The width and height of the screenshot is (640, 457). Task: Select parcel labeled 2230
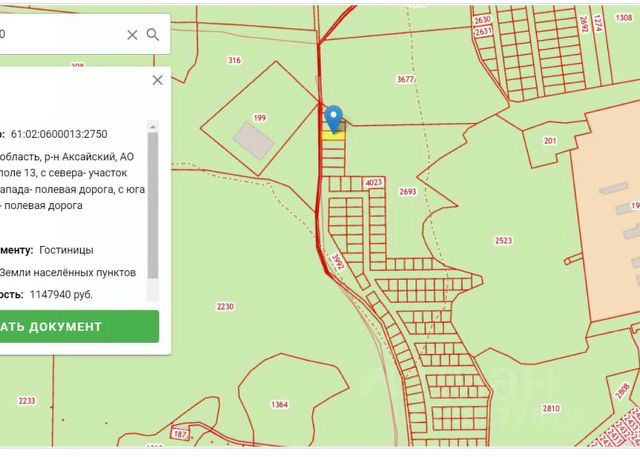(x=225, y=306)
